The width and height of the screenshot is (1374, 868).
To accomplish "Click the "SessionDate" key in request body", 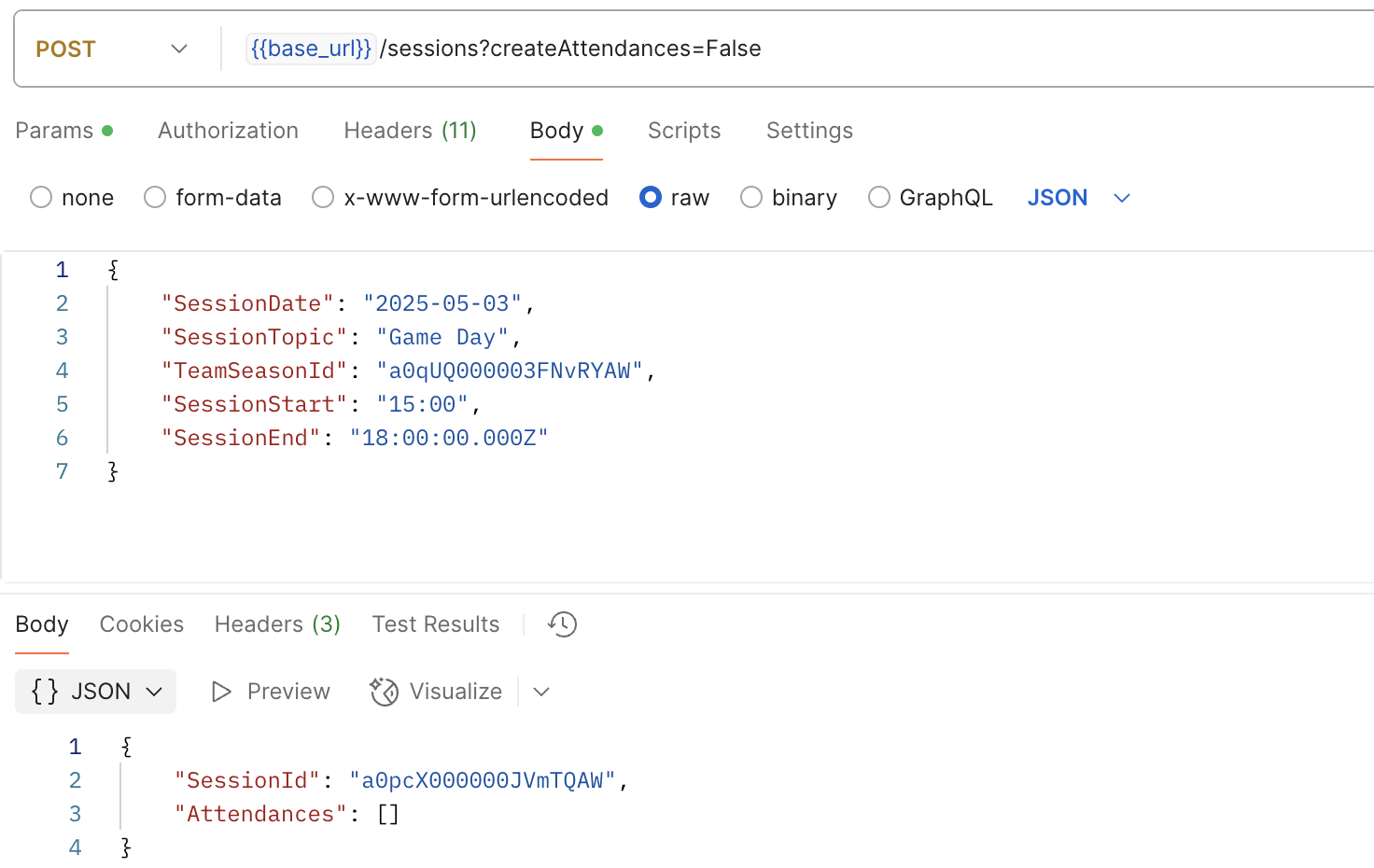I will pyautogui.click(x=247, y=303).
